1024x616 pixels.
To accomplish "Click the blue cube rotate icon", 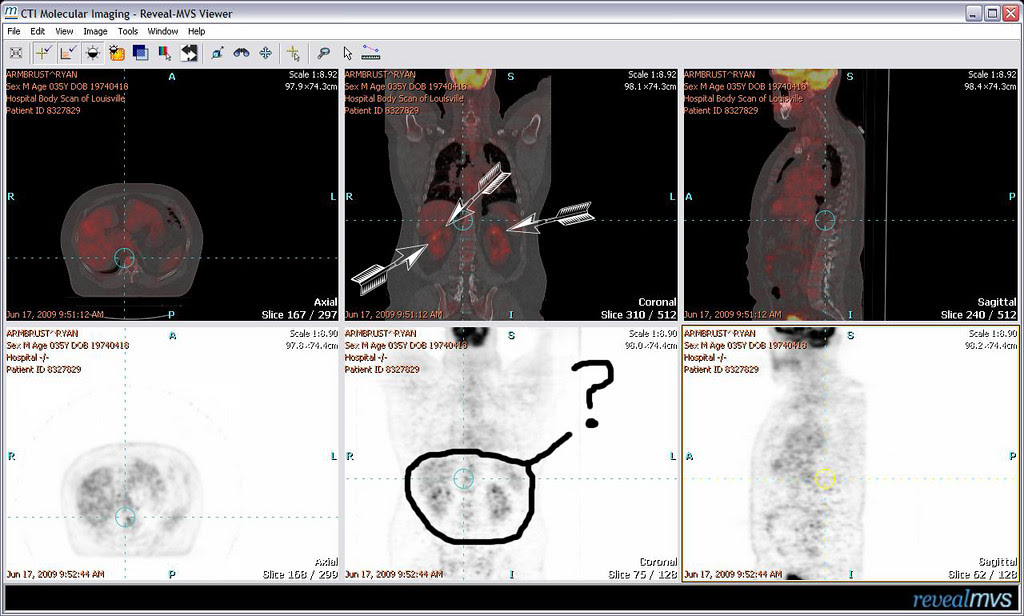I will [217, 53].
